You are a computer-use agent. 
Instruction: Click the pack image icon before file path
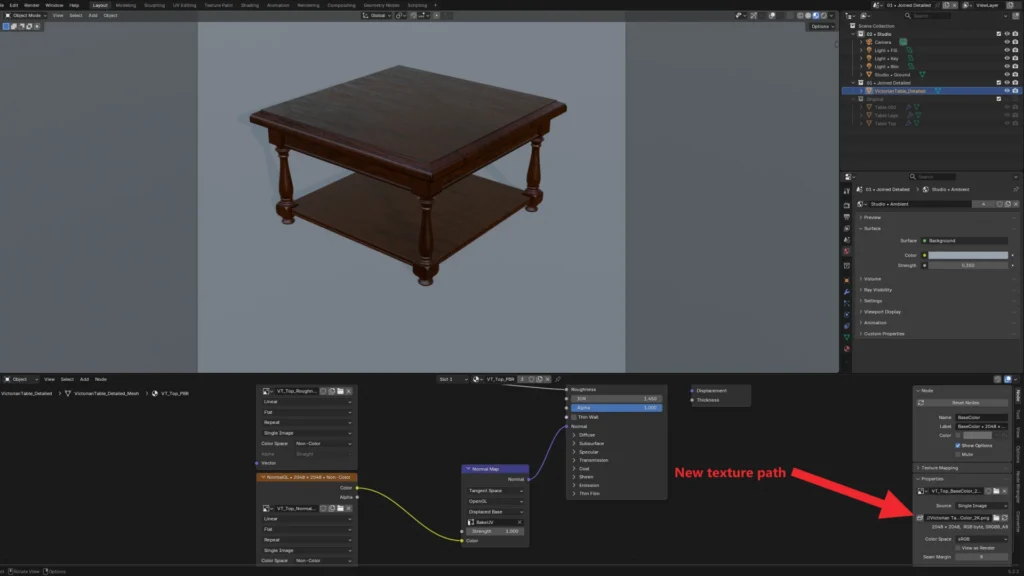pyautogui.click(x=920, y=518)
